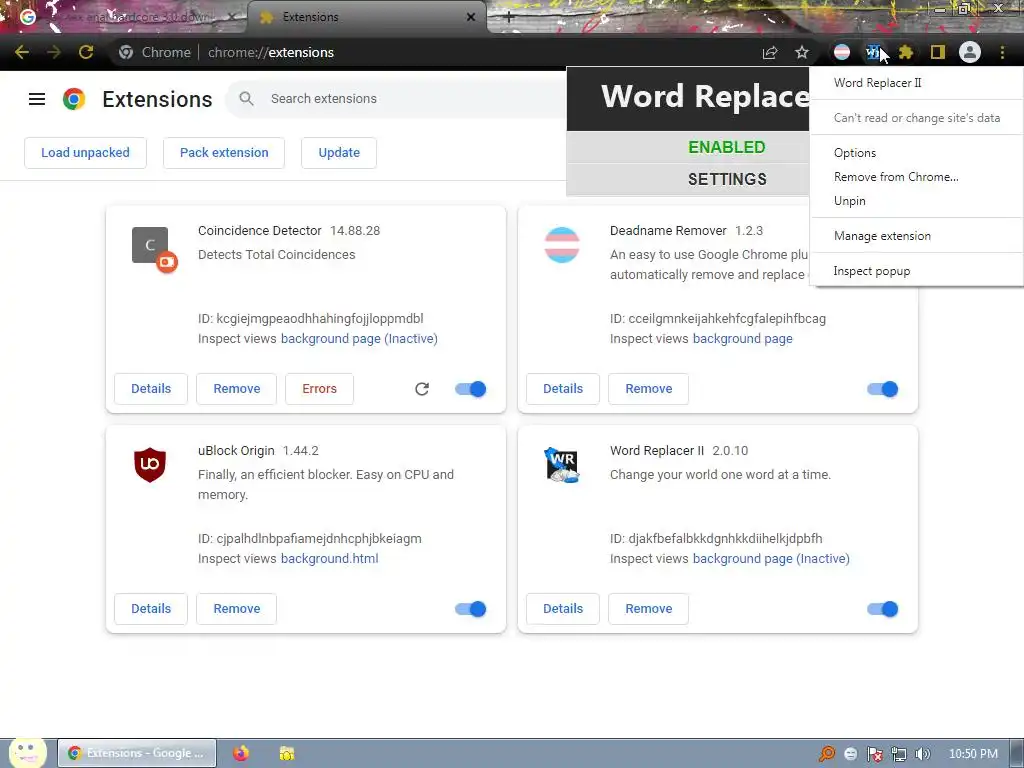Disable the Deadname Remover toggle
Image resolution: width=1024 pixels, height=768 pixels.
pyautogui.click(x=882, y=389)
